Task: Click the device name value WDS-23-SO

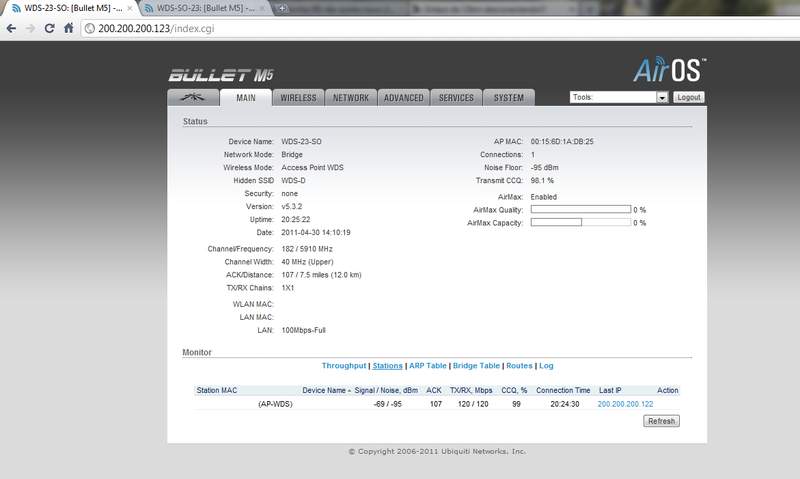Action: pos(302,142)
